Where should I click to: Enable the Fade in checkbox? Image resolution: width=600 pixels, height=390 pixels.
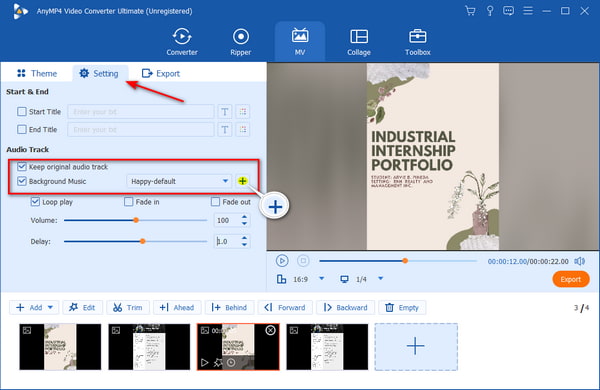(129, 202)
